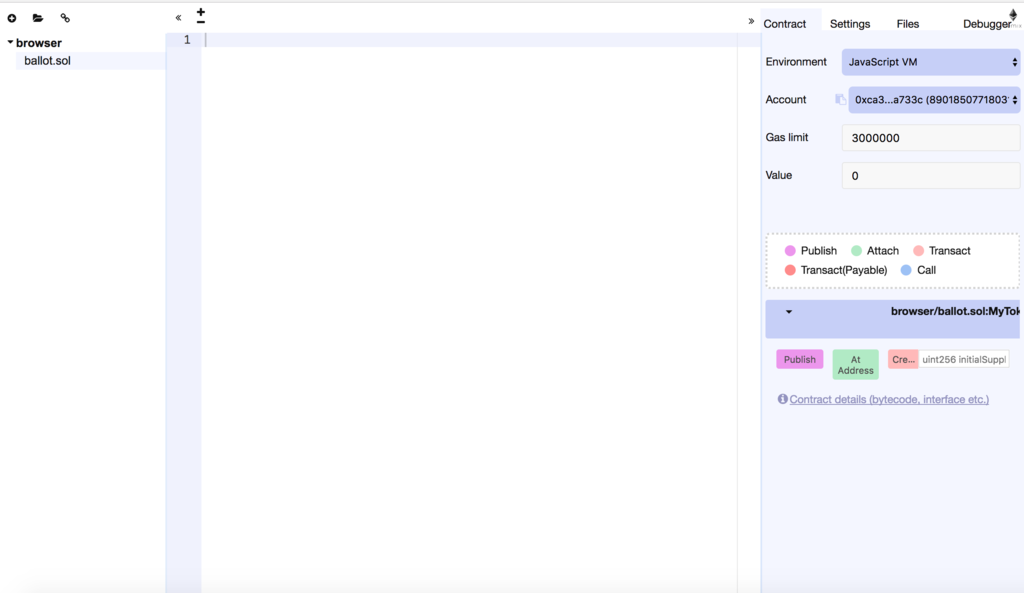This screenshot has width=1024, height=593.
Task: Click the pink Publish legend dot
Action: (x=790, y=251)
